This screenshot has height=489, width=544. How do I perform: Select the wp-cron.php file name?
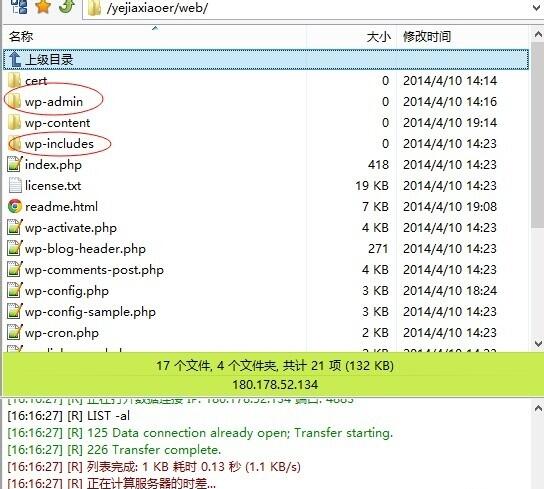62,333
